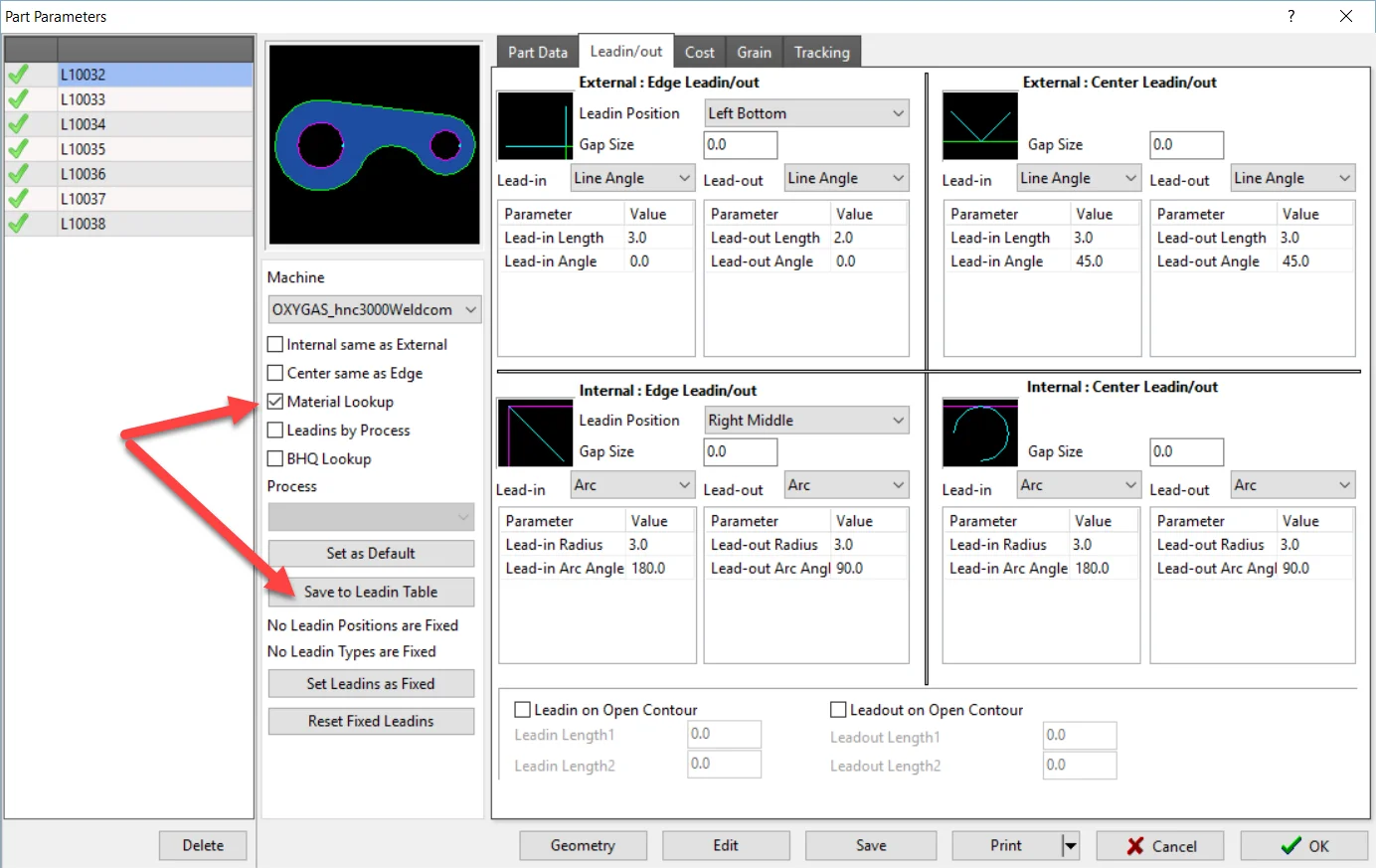Click the Save button
The image size is (1376, 868).
[x=871, y=845]
